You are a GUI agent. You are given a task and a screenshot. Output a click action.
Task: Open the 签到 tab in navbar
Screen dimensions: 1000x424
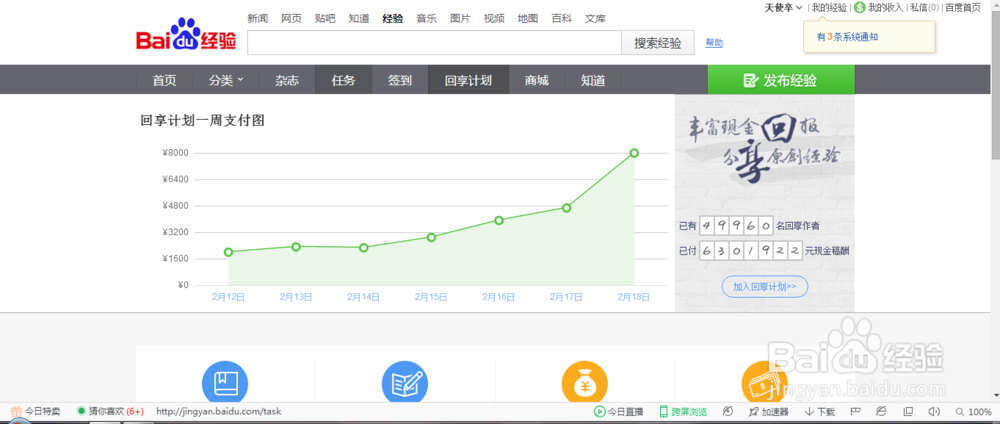click(x=400, y=80)
